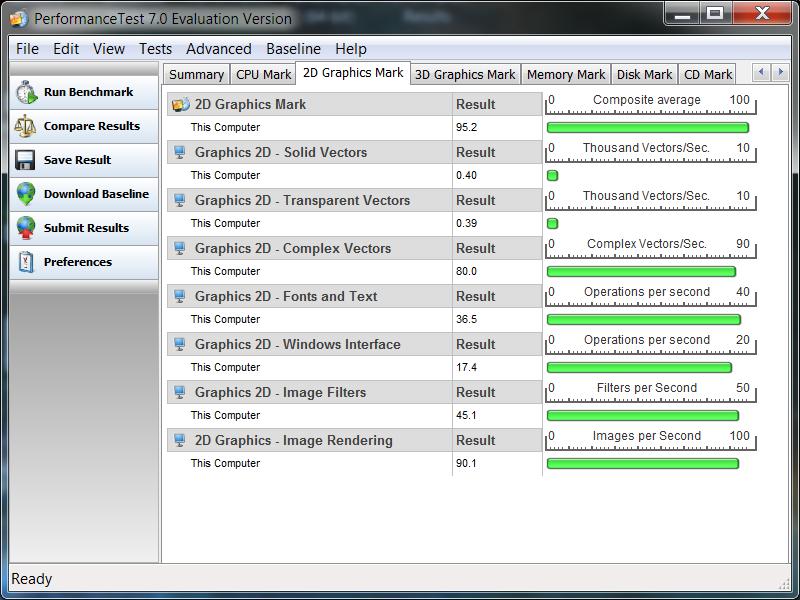Open the Tests menu
Viewport: 800px width, 600px height.
155,49
